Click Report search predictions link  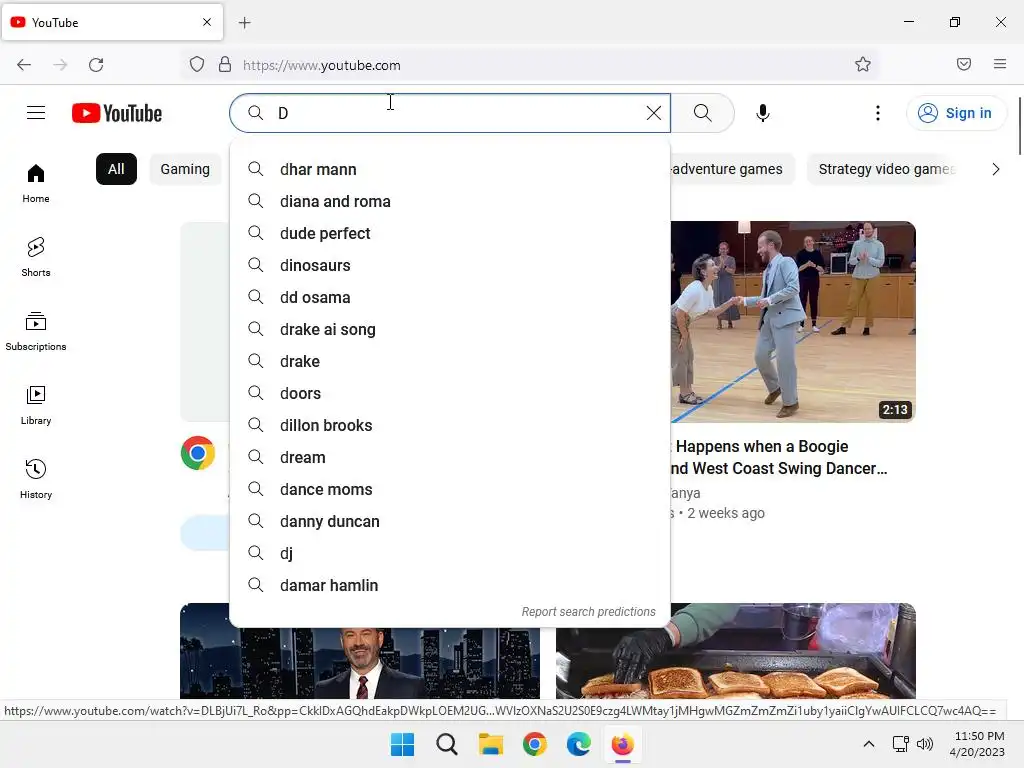[588, 612]
